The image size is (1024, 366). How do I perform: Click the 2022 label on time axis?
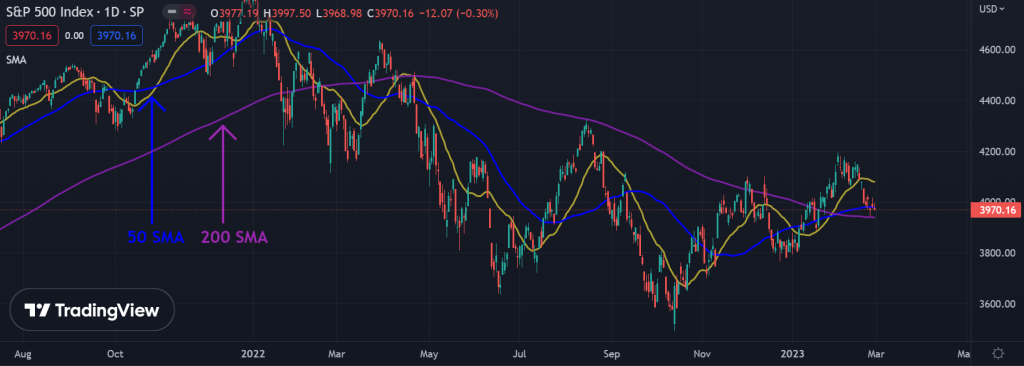(x=252, y=354)
